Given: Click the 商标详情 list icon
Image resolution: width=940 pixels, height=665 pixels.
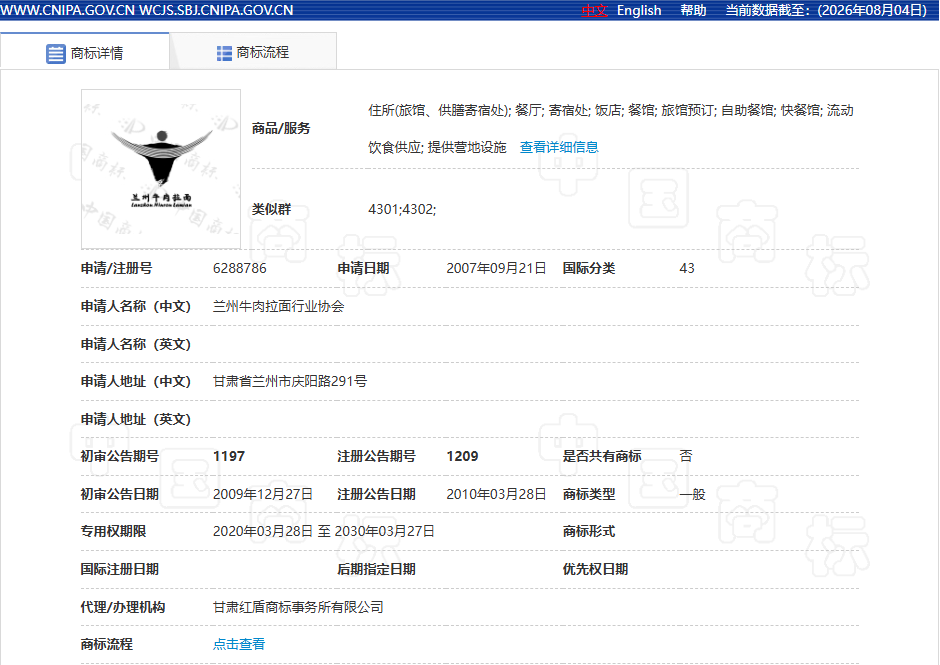Looking at the screenshot, I should 56,54.
